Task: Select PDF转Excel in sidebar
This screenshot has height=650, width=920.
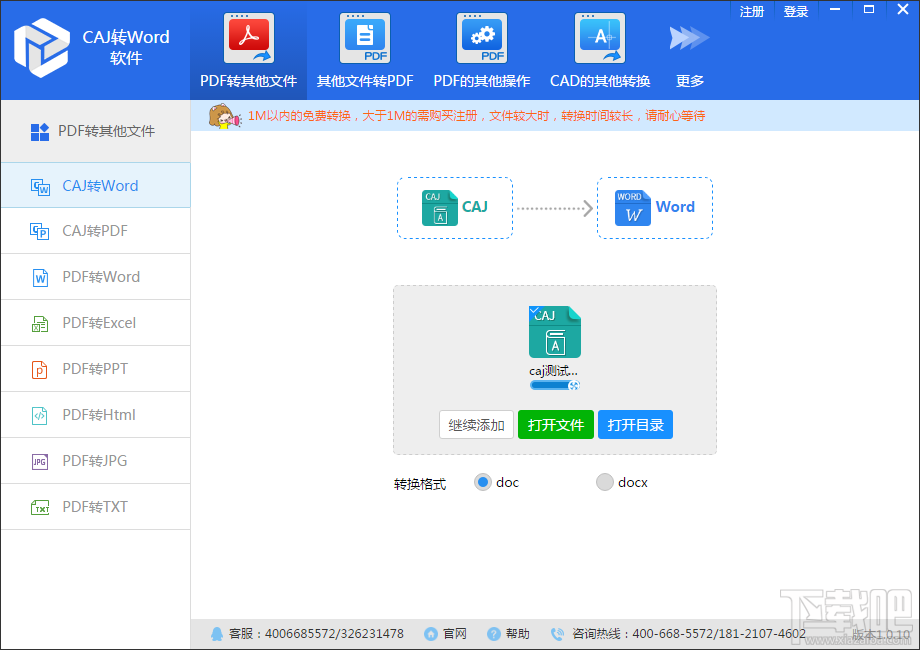Action: coord(96,323)
